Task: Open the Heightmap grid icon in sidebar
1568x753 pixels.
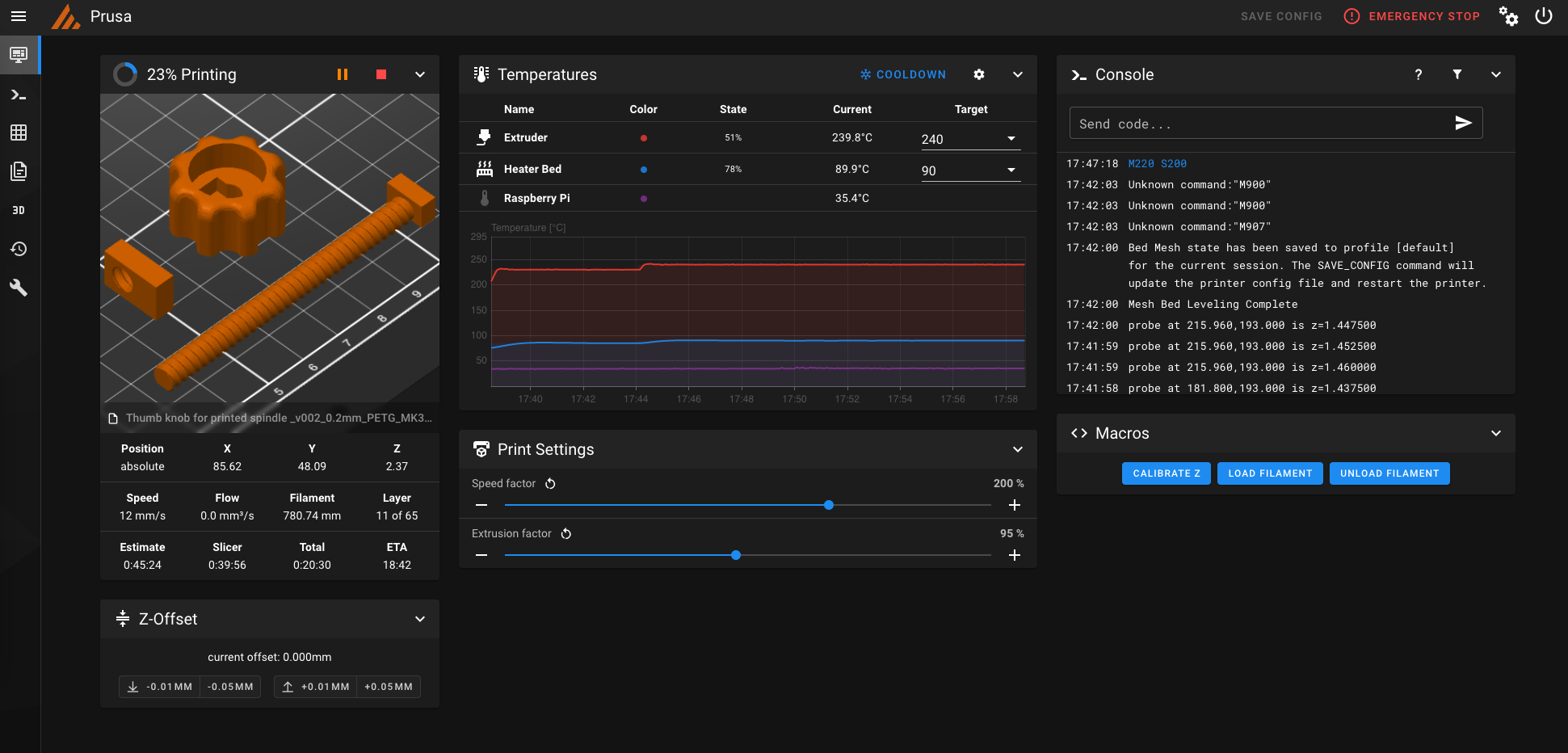Action: click(x=19, y=133)
